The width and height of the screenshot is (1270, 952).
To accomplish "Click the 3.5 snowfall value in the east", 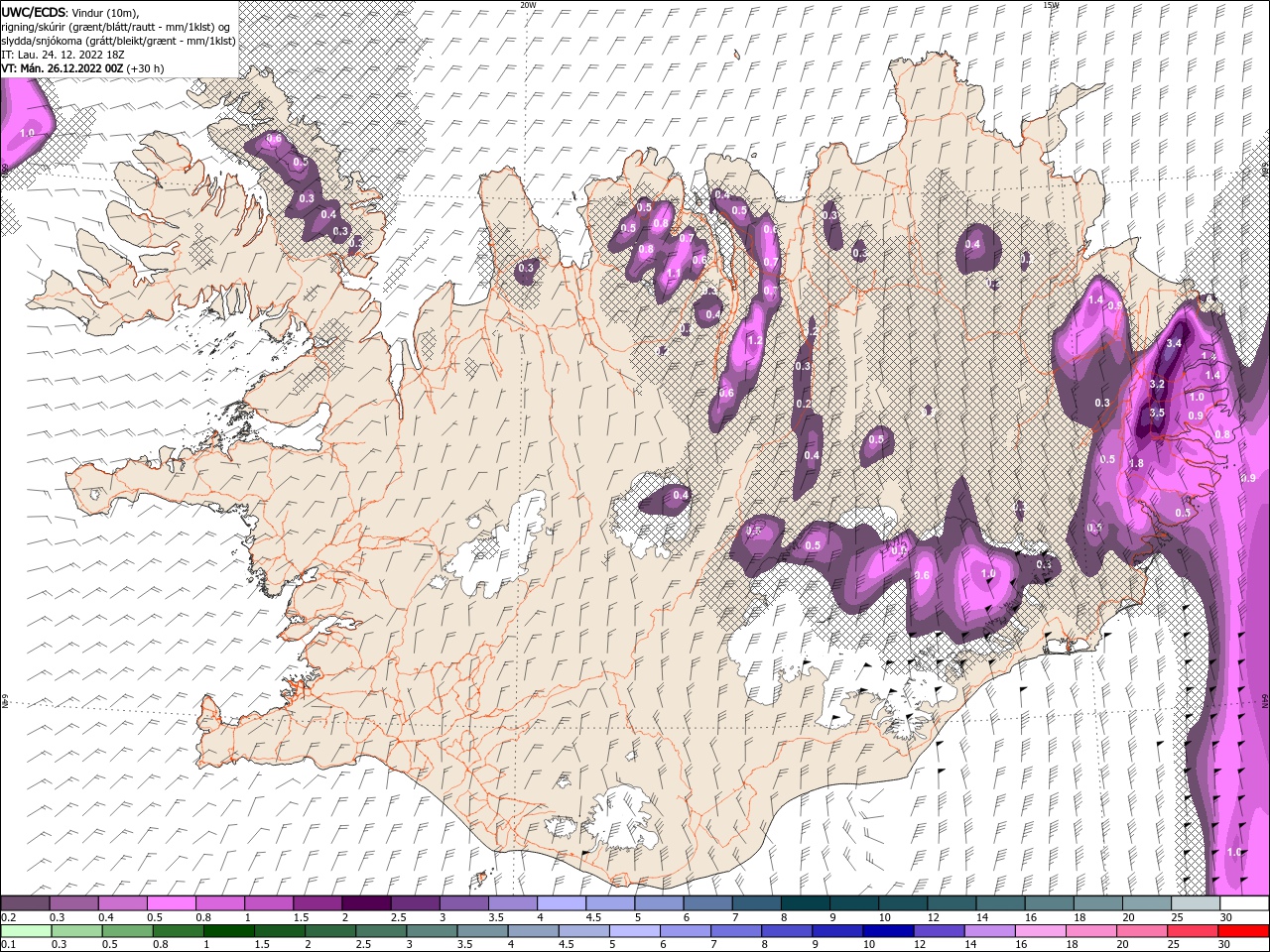I will pyautogui.click(x=1157, y=413).
